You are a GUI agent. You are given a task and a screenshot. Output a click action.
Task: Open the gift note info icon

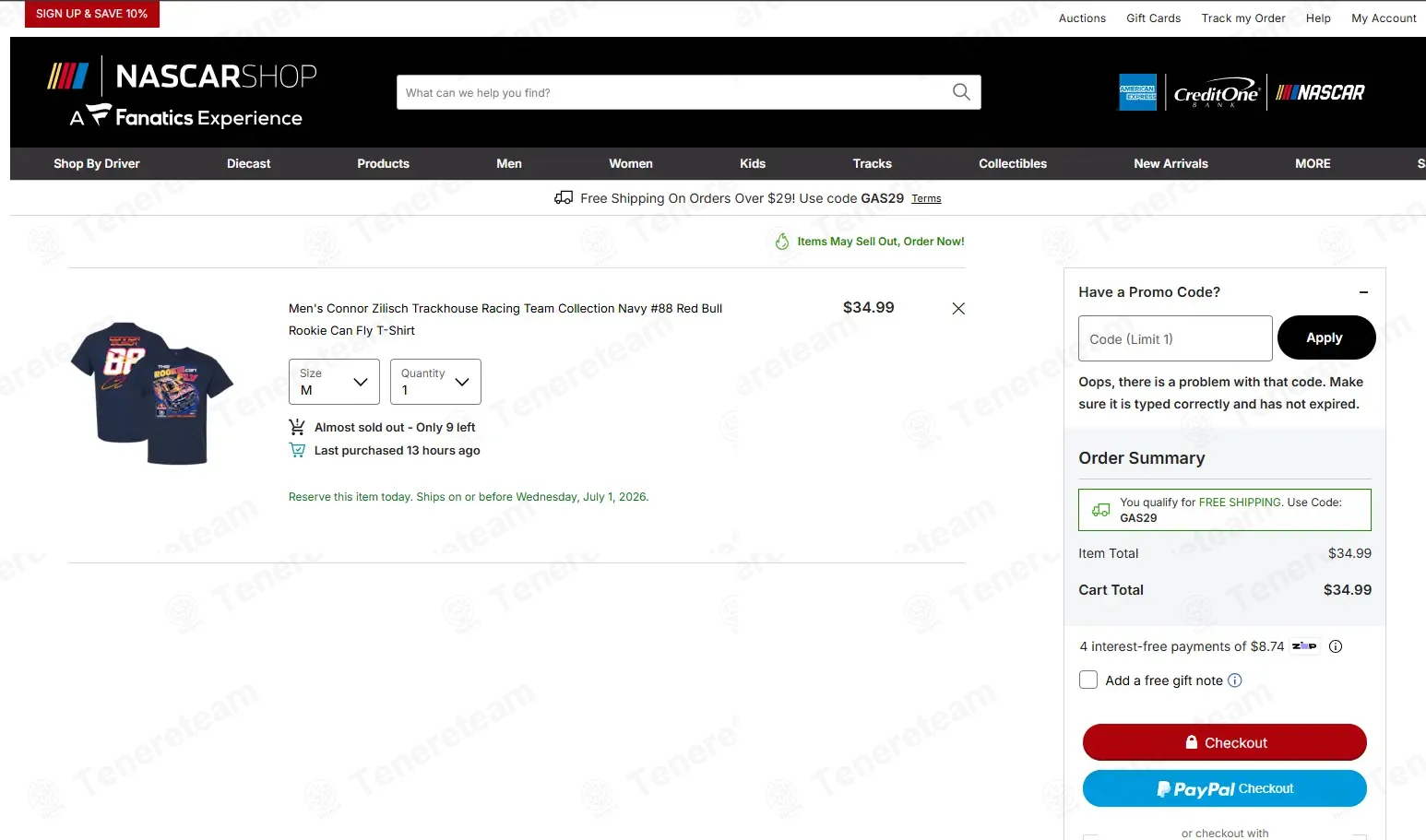[x=1235, y=680]
